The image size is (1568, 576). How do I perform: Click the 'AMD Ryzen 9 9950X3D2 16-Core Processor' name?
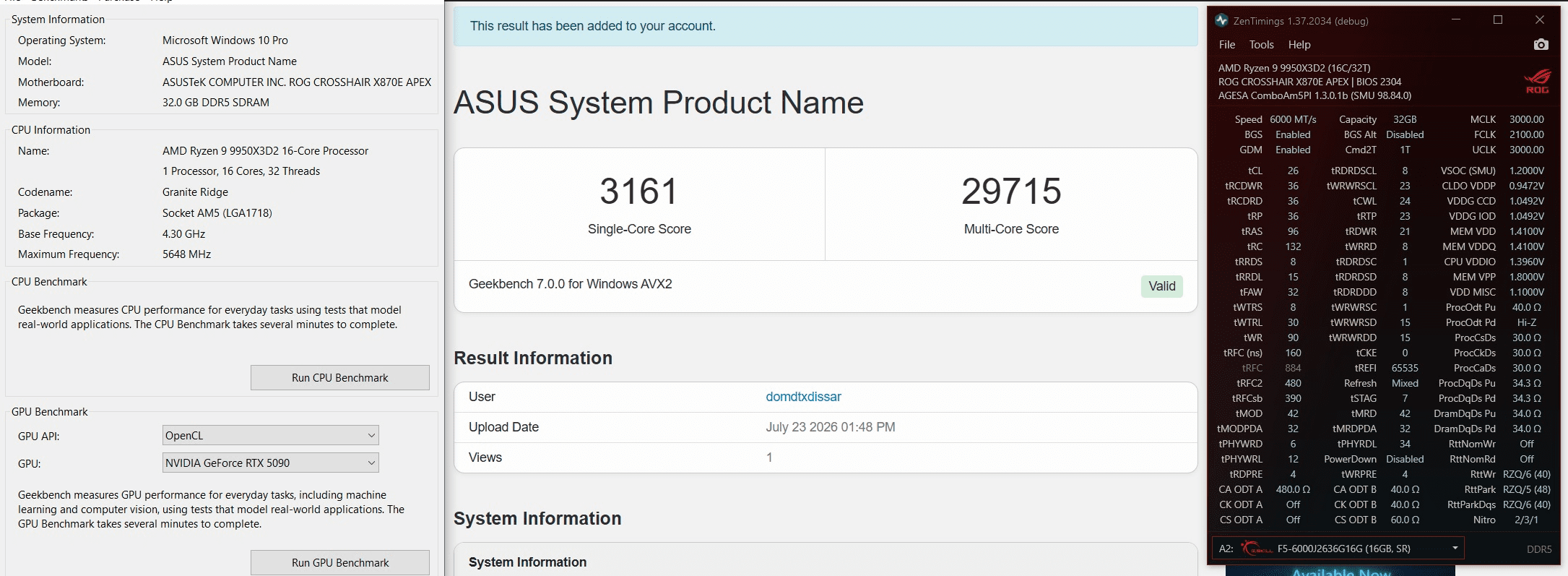tap(265, 151)
